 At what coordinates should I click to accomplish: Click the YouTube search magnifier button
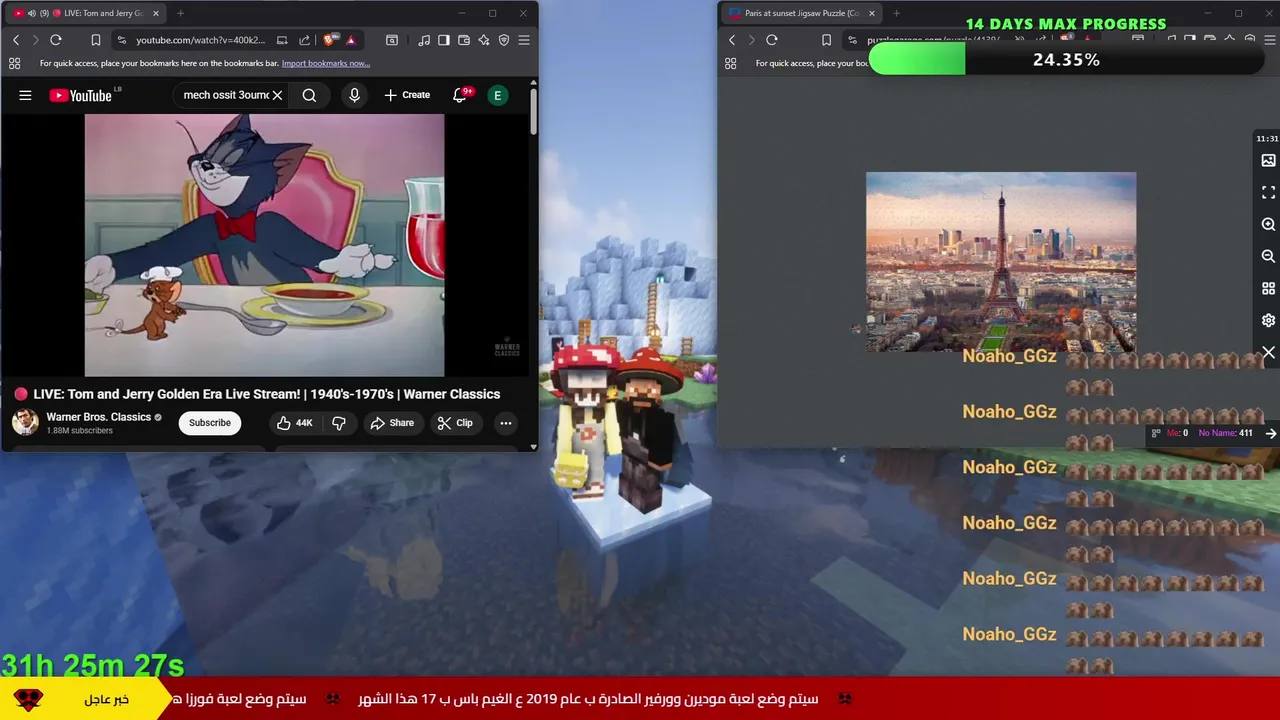[x=309, y=95]
